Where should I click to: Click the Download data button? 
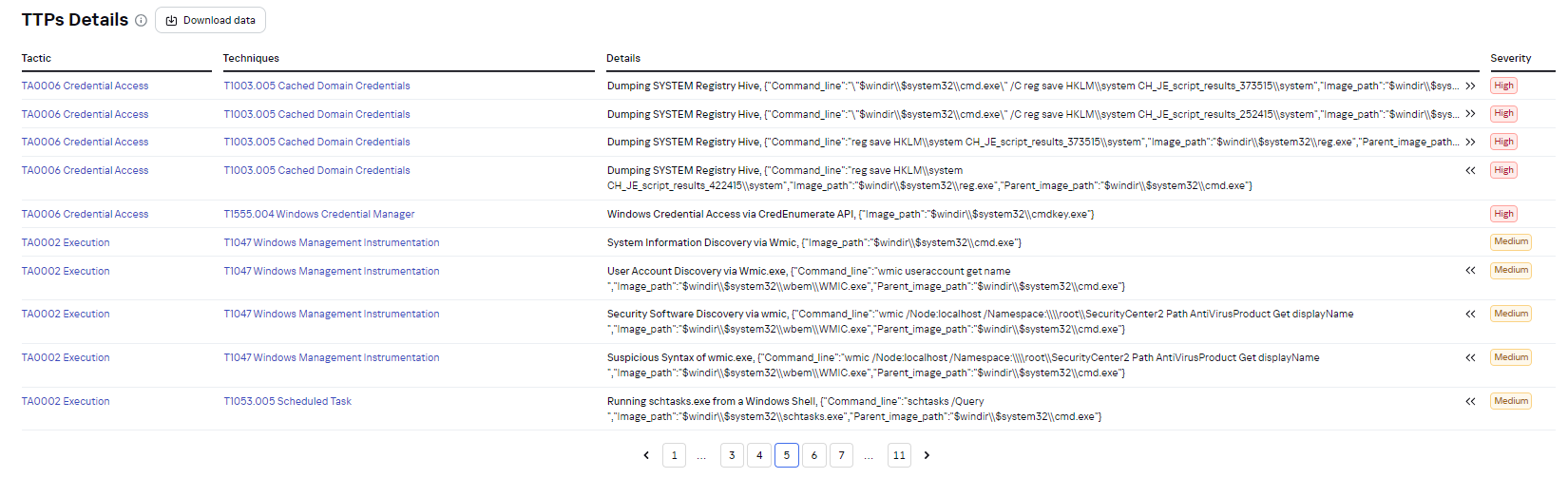(210, 20)
